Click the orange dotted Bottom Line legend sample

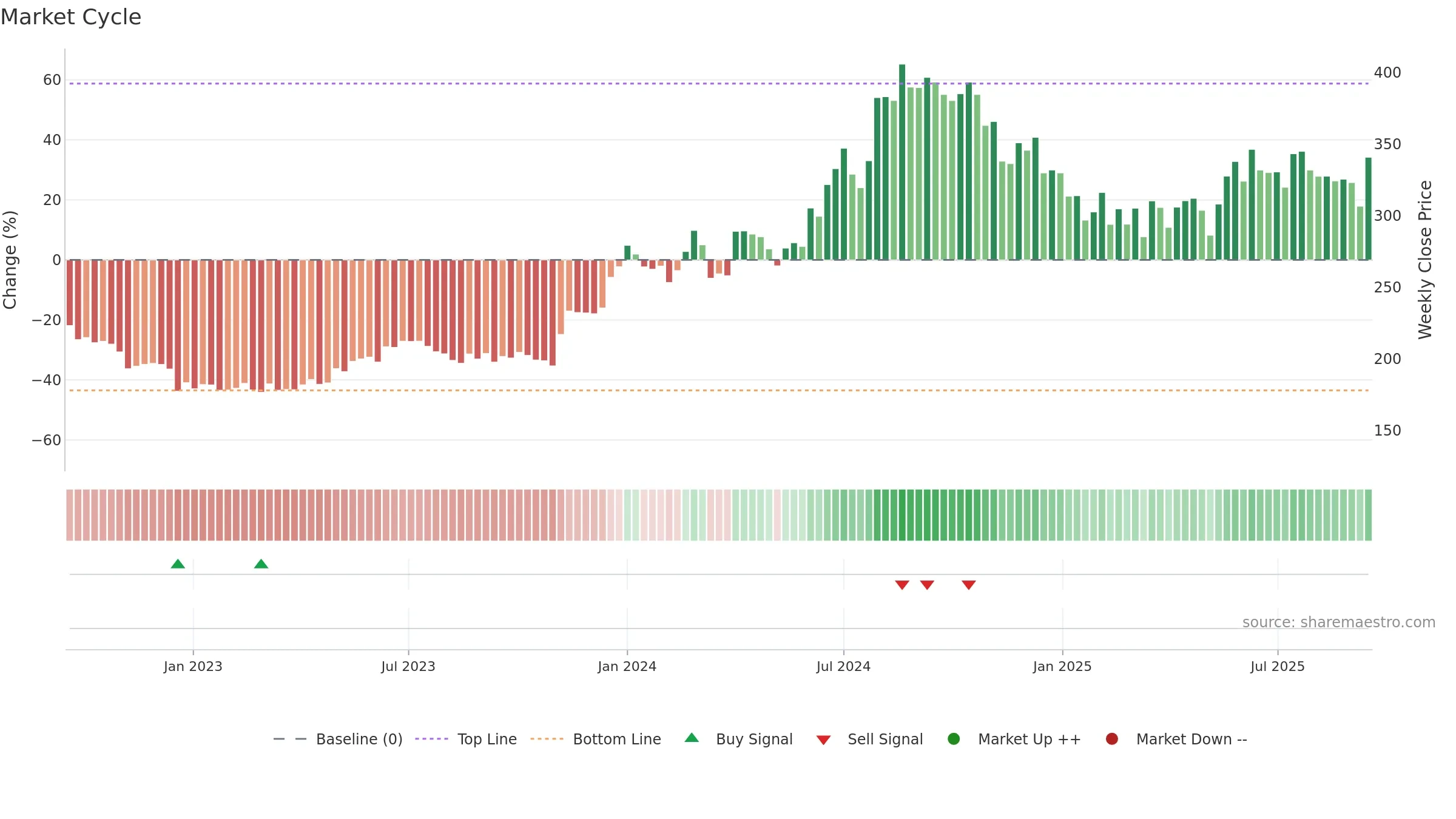pos(547,739)
